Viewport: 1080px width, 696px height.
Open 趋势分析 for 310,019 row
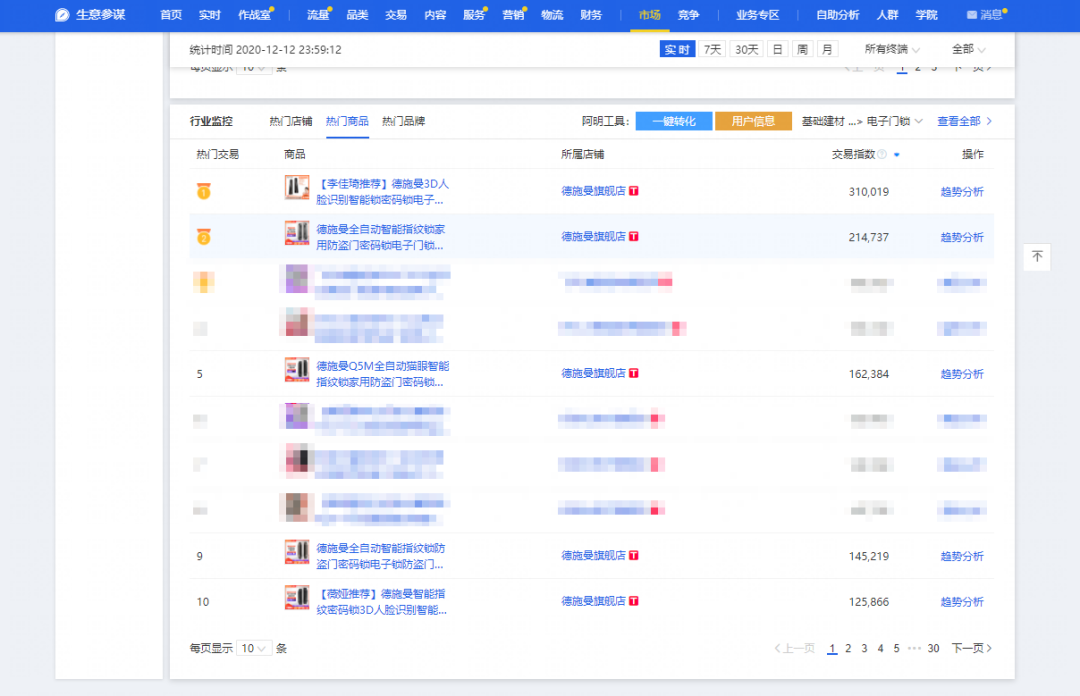click(x=962, y=192)
